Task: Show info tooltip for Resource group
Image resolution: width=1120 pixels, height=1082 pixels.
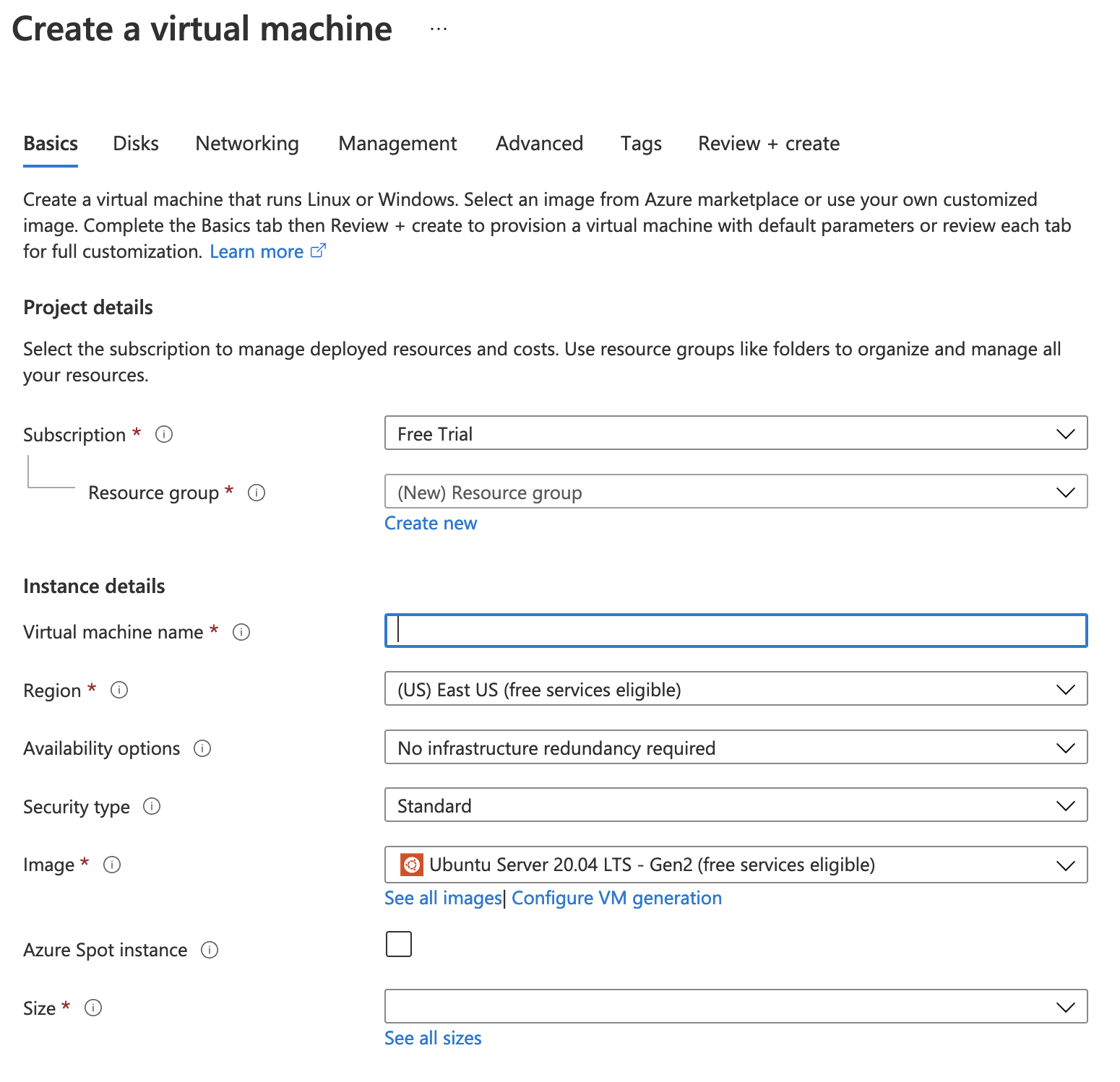Action: (x=257, y=493)
